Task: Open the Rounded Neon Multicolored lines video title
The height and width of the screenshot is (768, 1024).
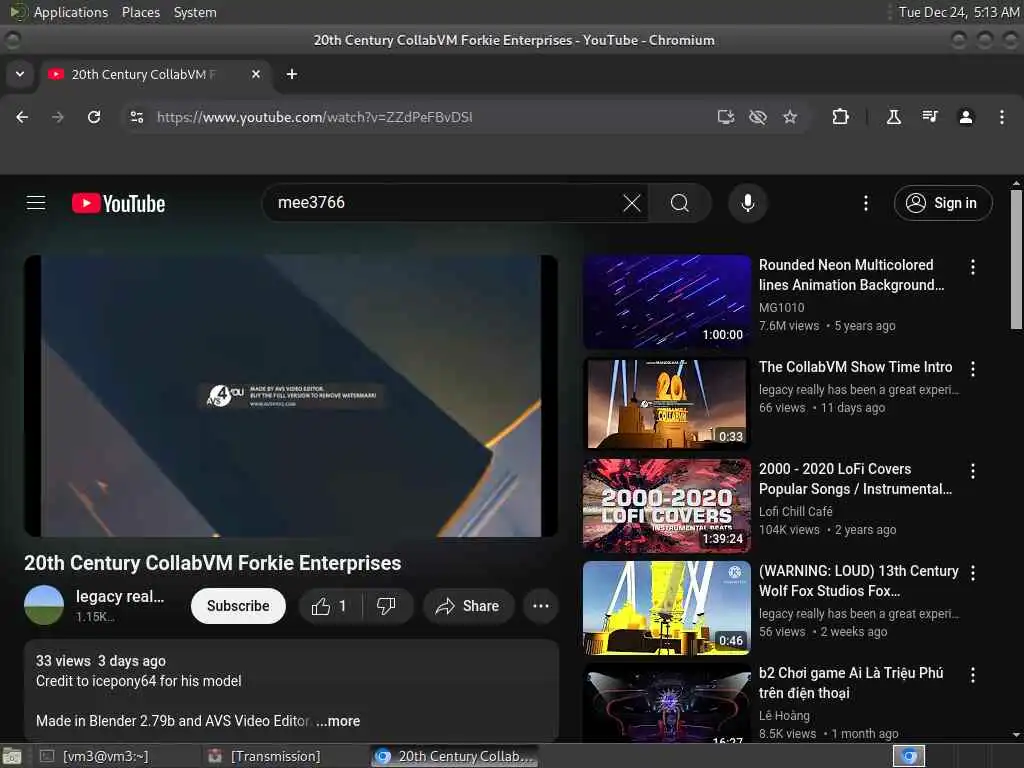Action: pos(851,275)
